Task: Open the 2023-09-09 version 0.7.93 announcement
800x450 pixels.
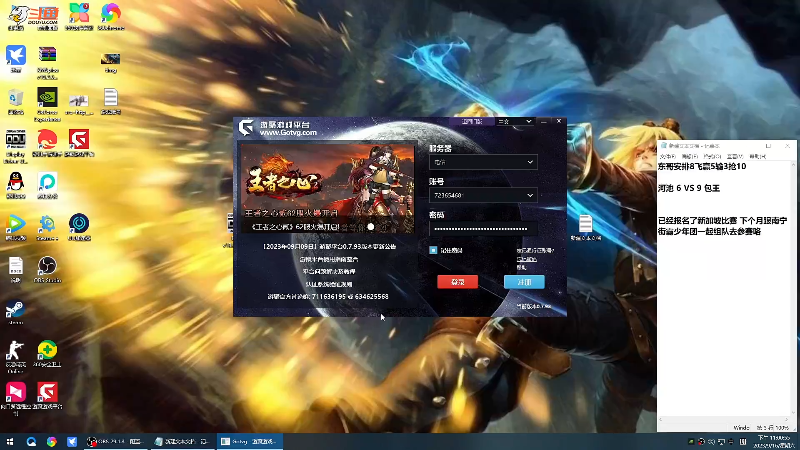Action: pos(329,246)
